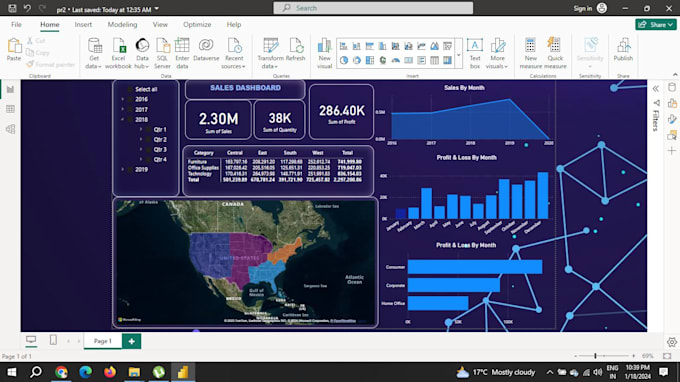Select the treemap visual in gallery
The image size is (680, 382).
pyautogui.click(x=369, y=60)
